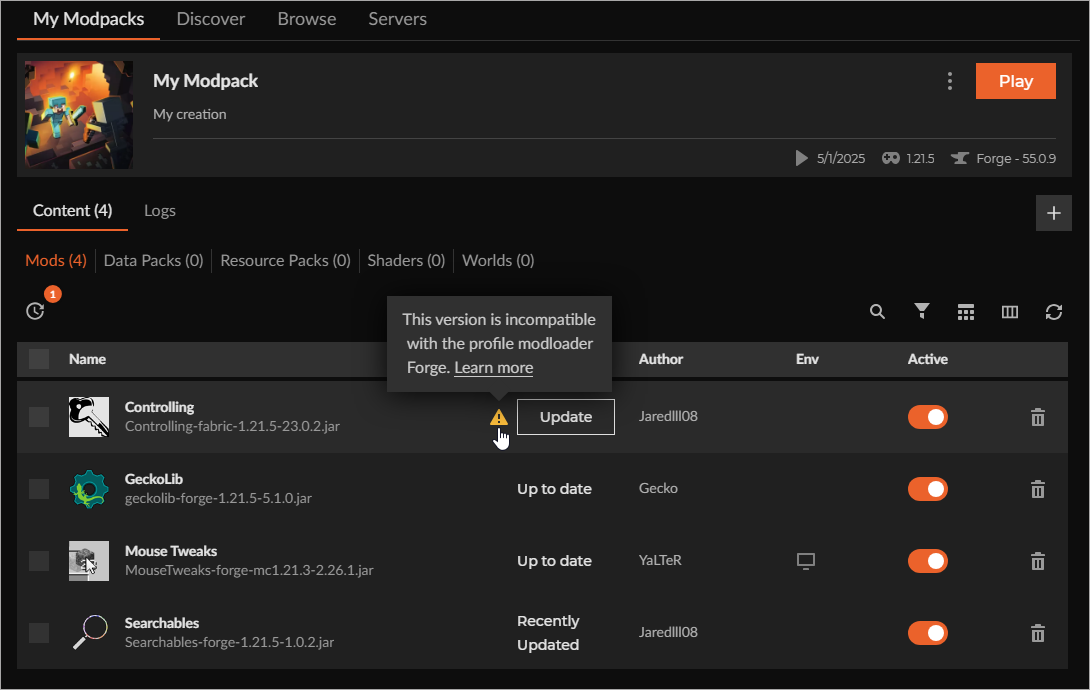Select Worlds (0) category
1090x690 pixels.
pos(498,261)
